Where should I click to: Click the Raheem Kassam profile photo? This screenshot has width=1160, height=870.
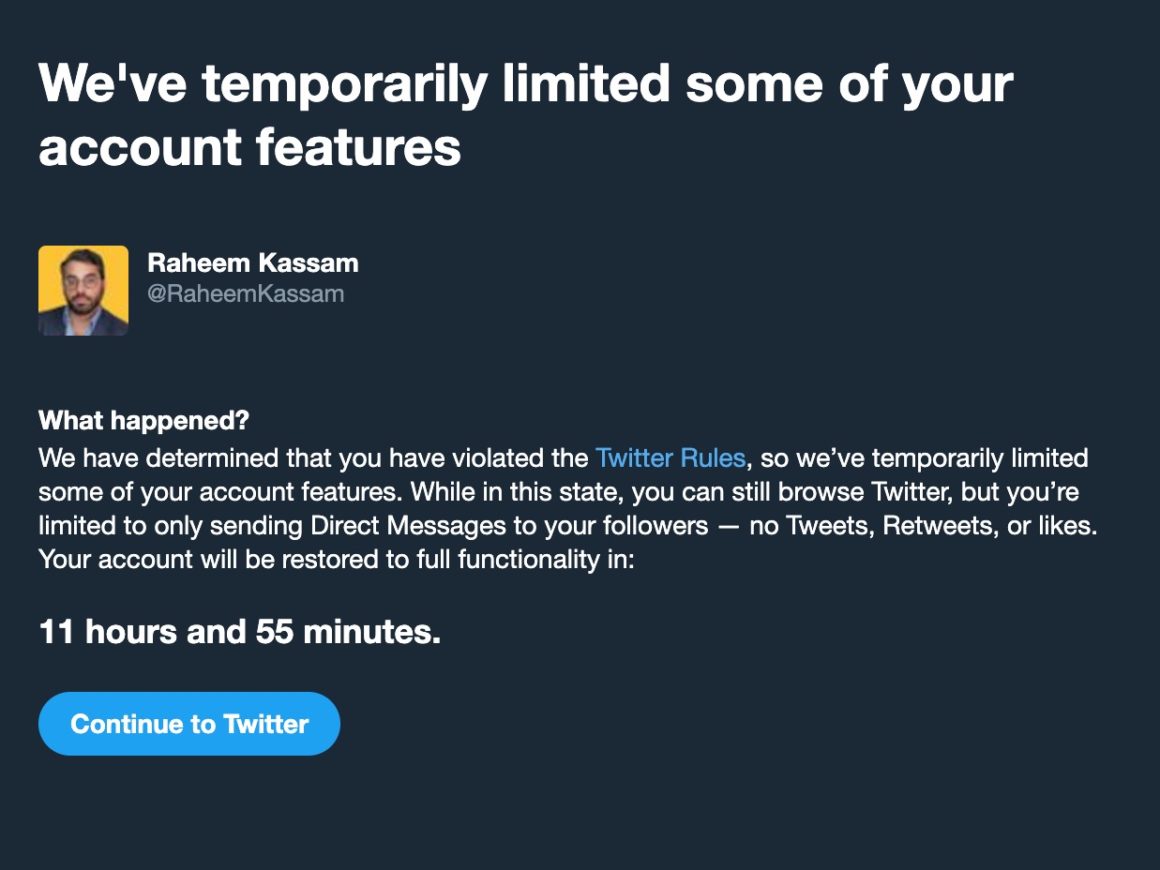pos(83,290)
